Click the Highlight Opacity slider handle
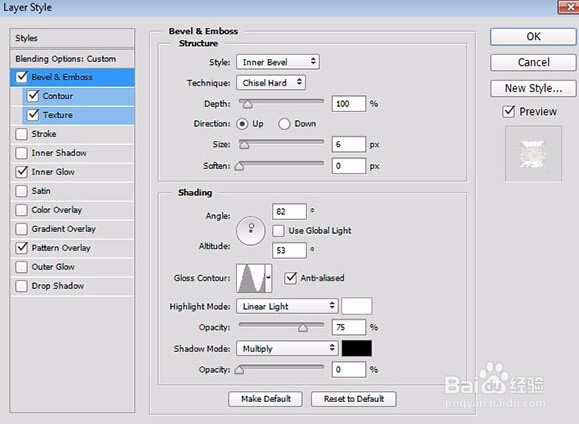Screen dimensions: 579x424 303,328
